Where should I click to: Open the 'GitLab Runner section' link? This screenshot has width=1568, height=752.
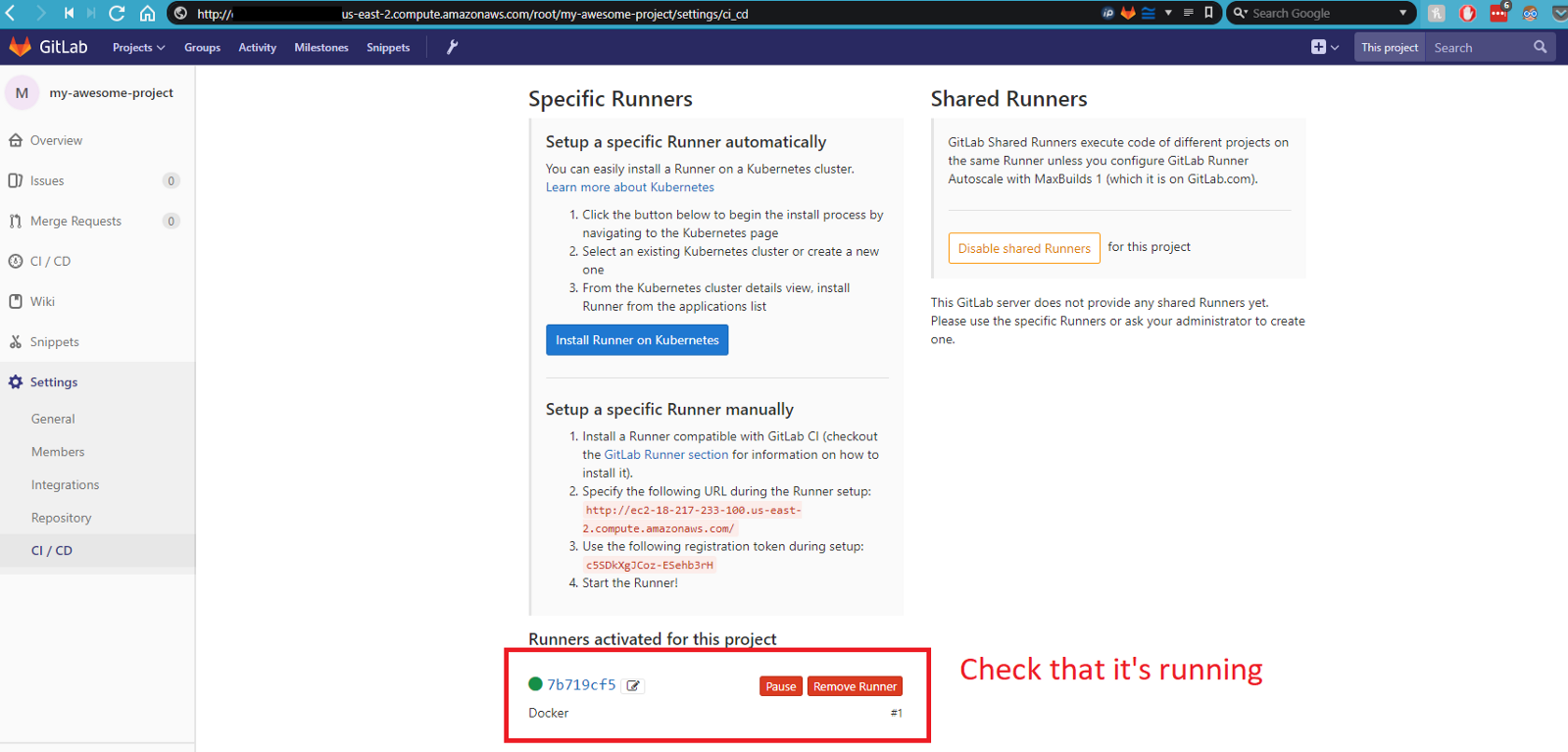click(666, 455)
